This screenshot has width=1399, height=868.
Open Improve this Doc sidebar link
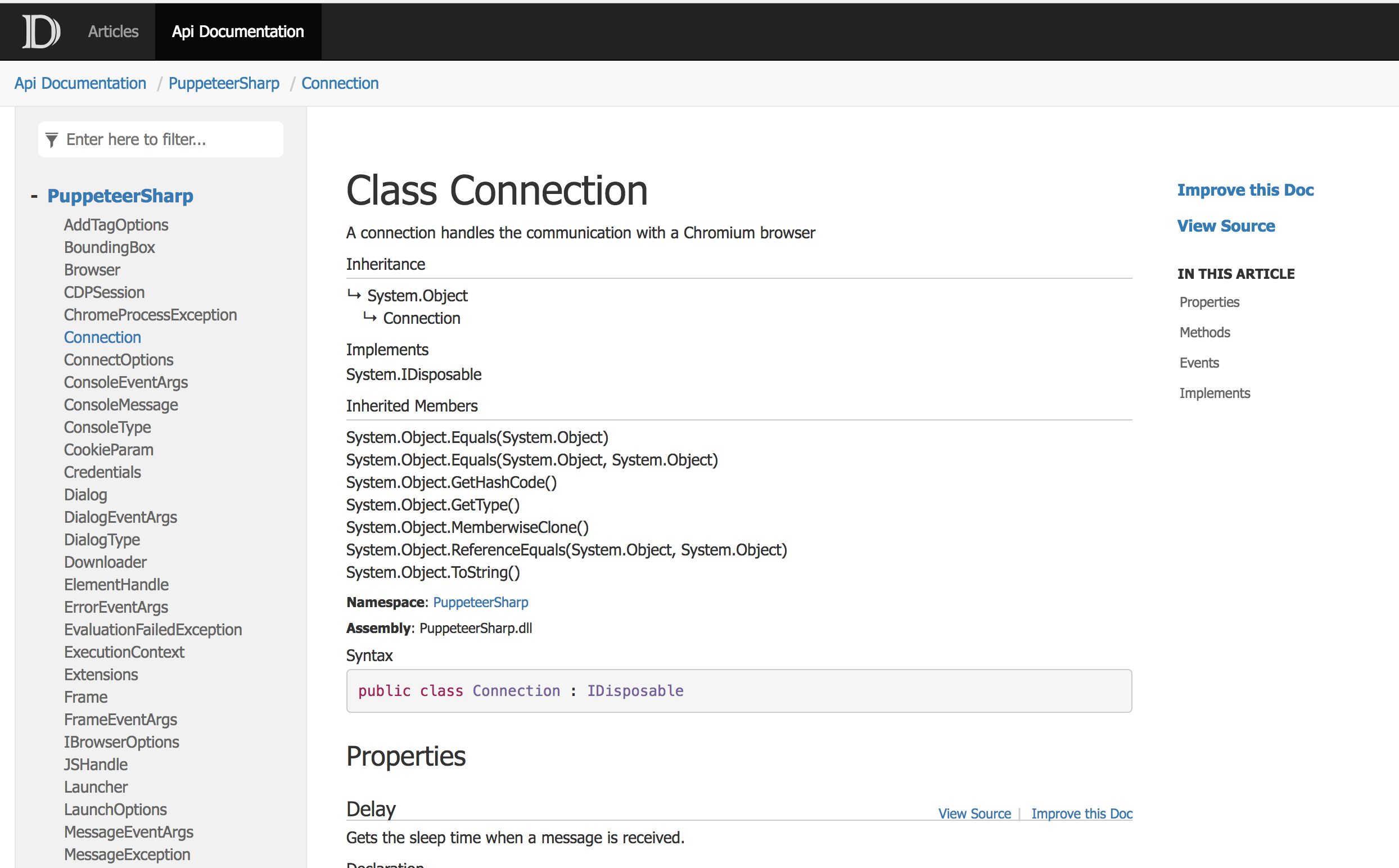(x=1244, y=190)
